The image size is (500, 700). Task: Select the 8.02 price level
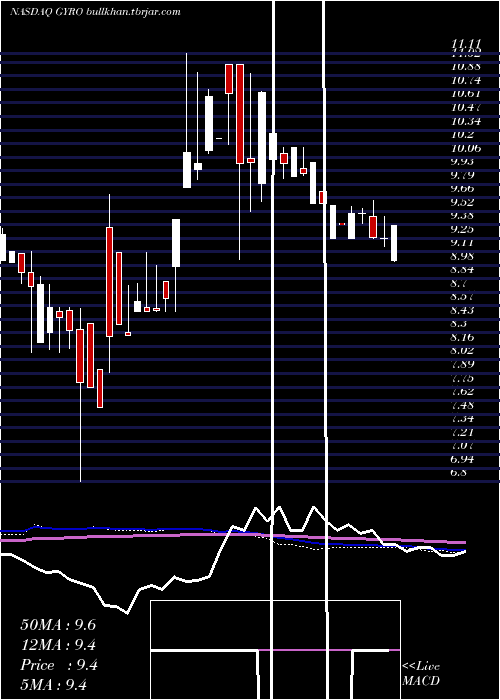[462, 351]
